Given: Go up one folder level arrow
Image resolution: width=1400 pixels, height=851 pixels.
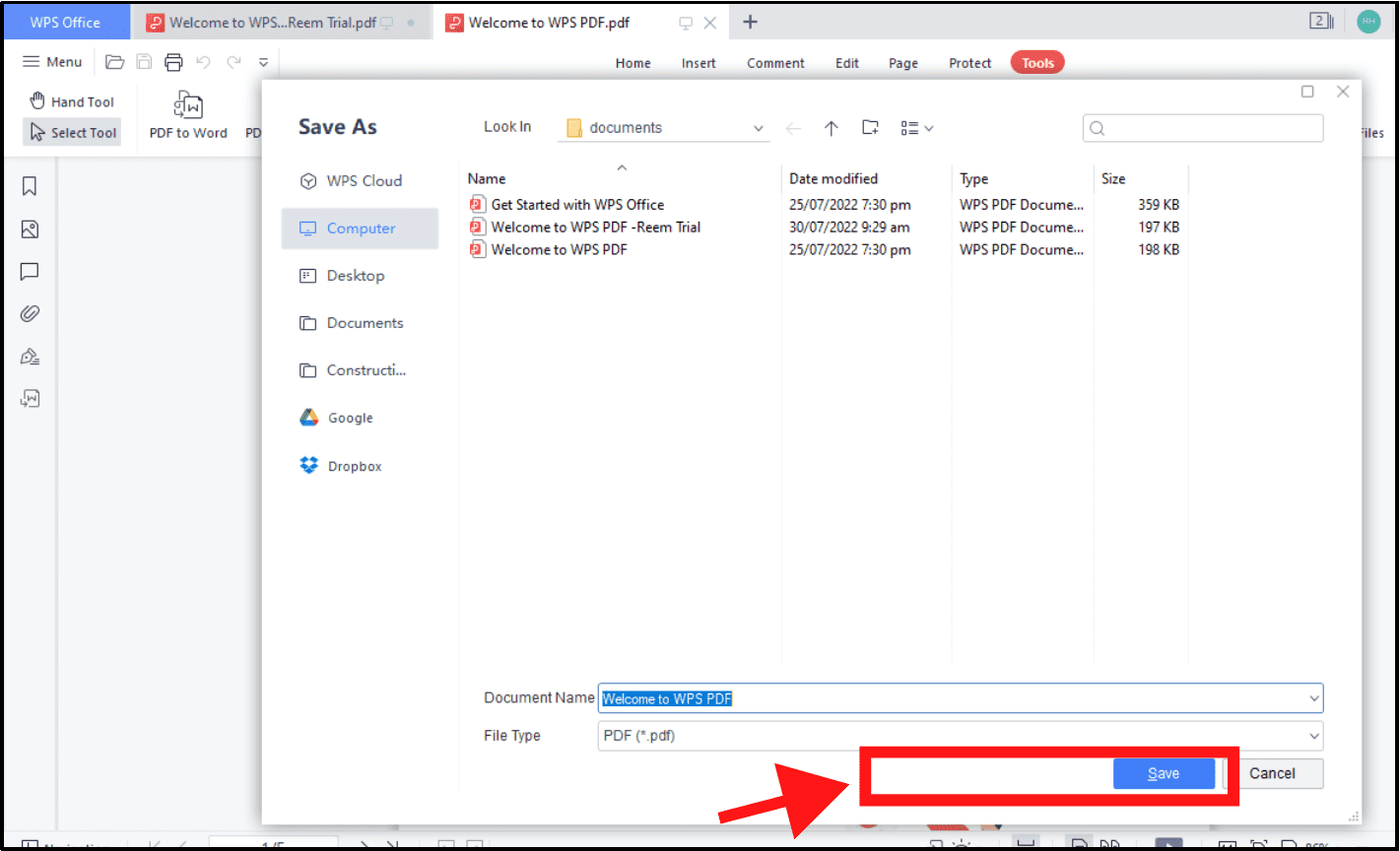Looking at the screenshot, I should (832, 128).
